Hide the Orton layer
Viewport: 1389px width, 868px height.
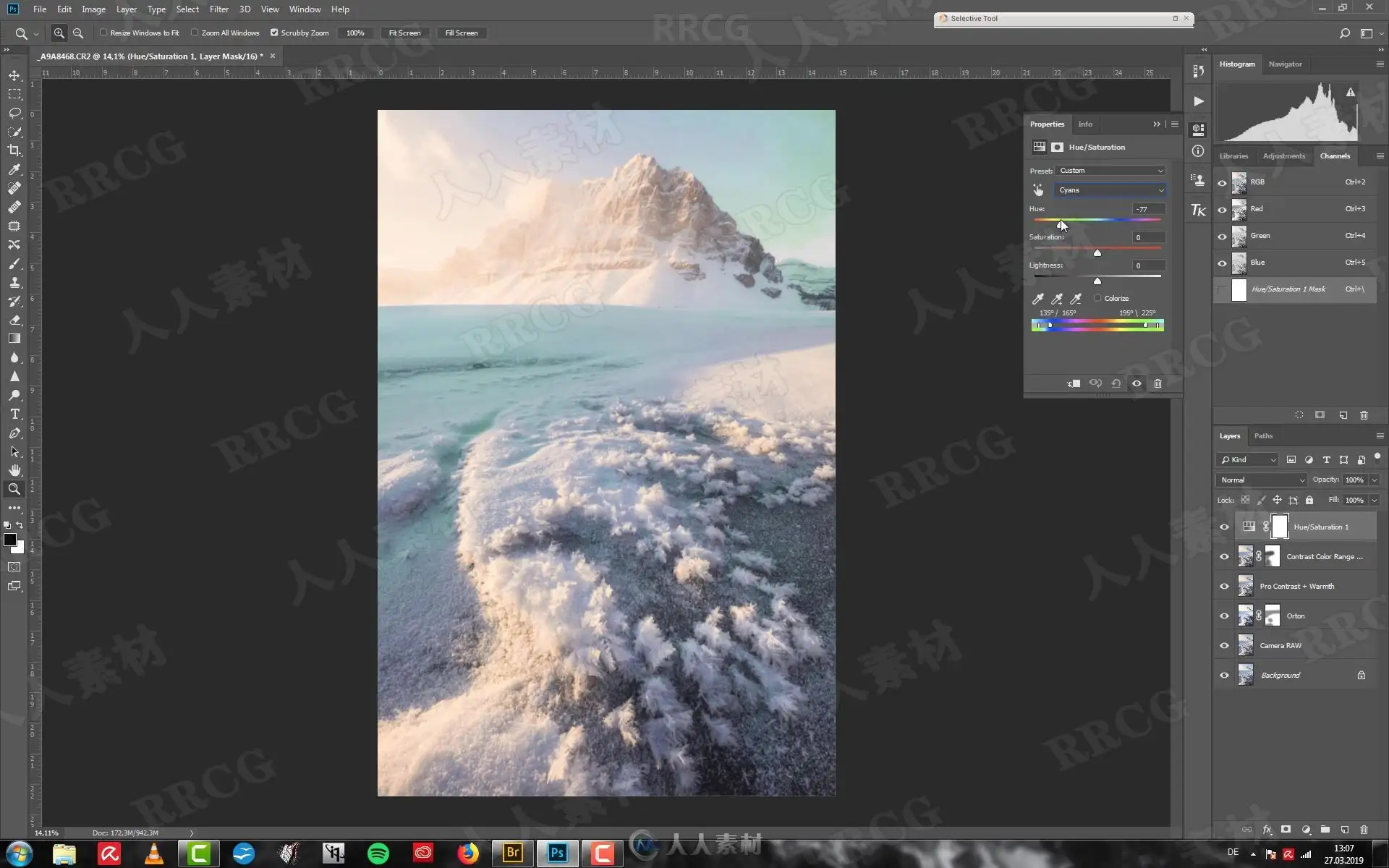pos(1224,616)
